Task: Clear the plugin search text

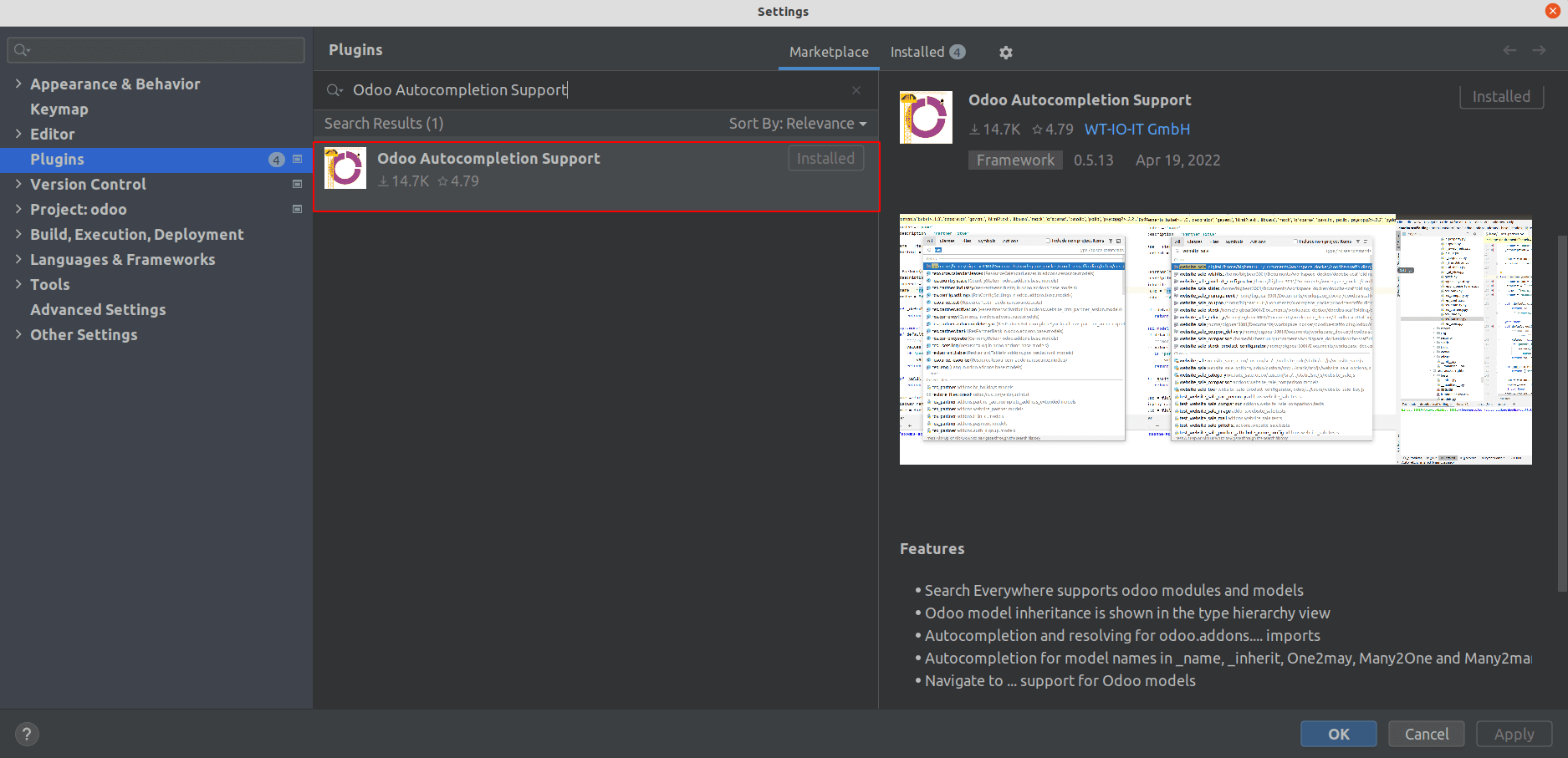Action: [856, 90]
